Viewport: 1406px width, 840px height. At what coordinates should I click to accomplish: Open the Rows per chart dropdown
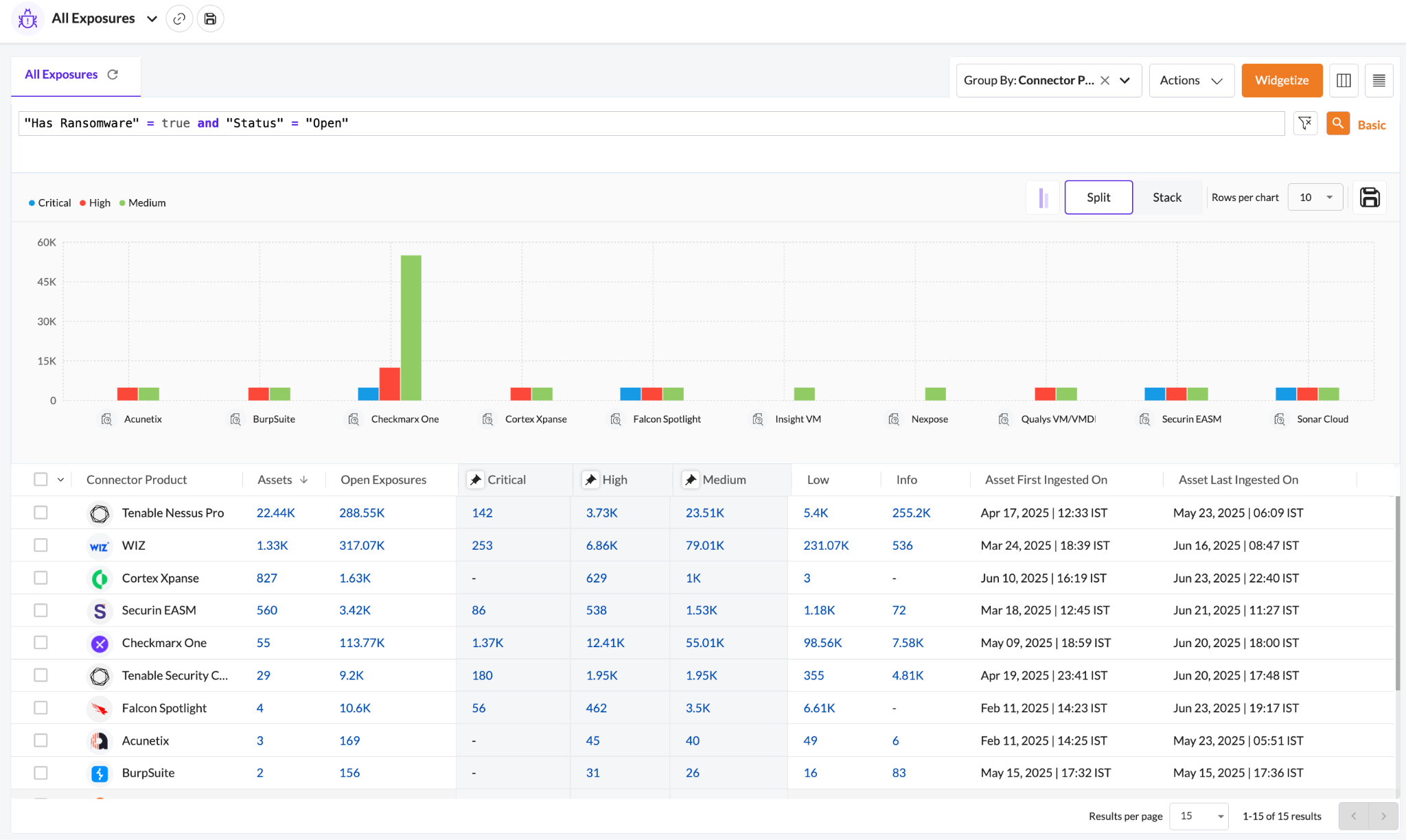(x=1315, y=198)
